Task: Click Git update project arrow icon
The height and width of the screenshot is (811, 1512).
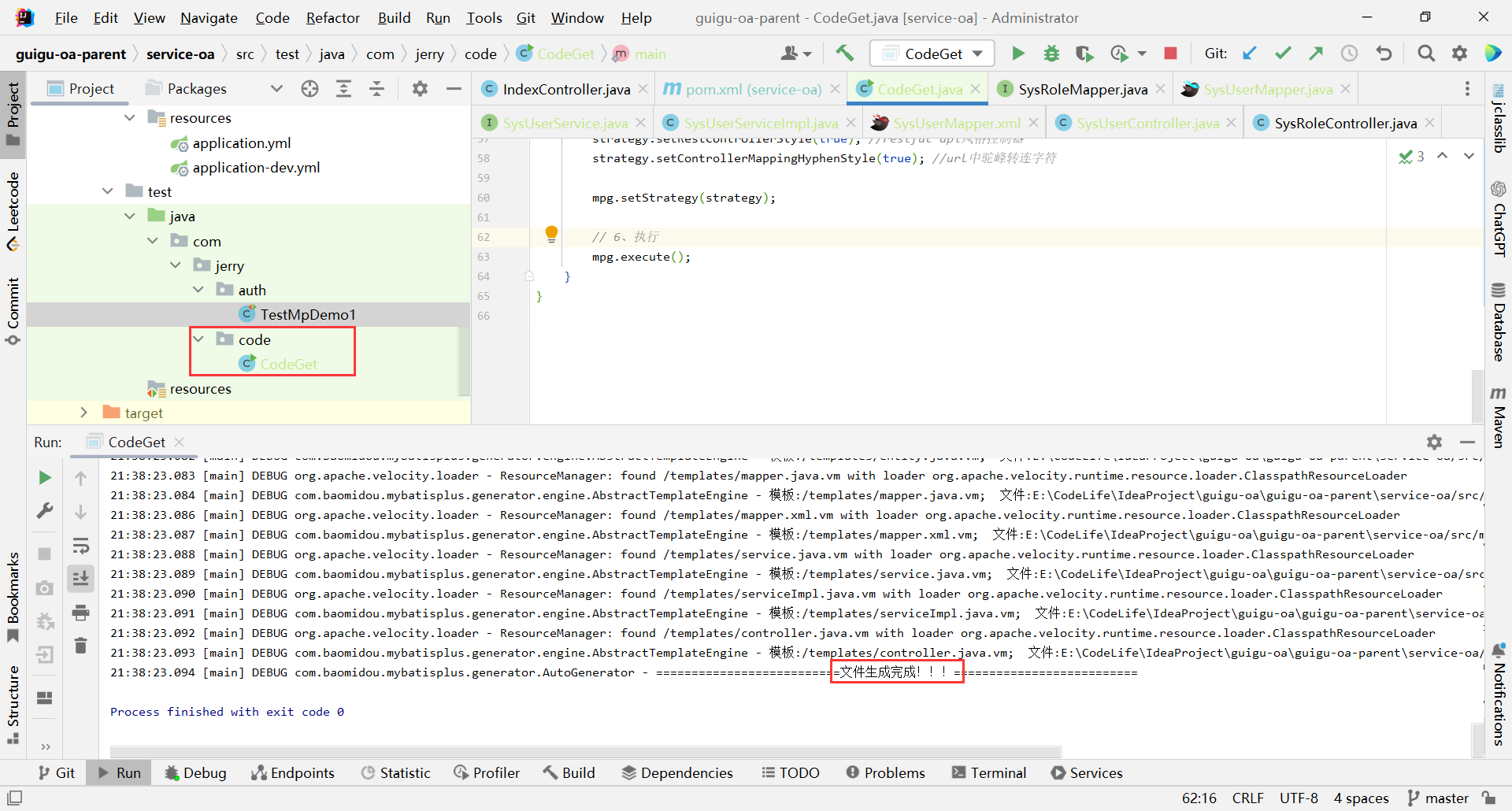Action: 1250,54
